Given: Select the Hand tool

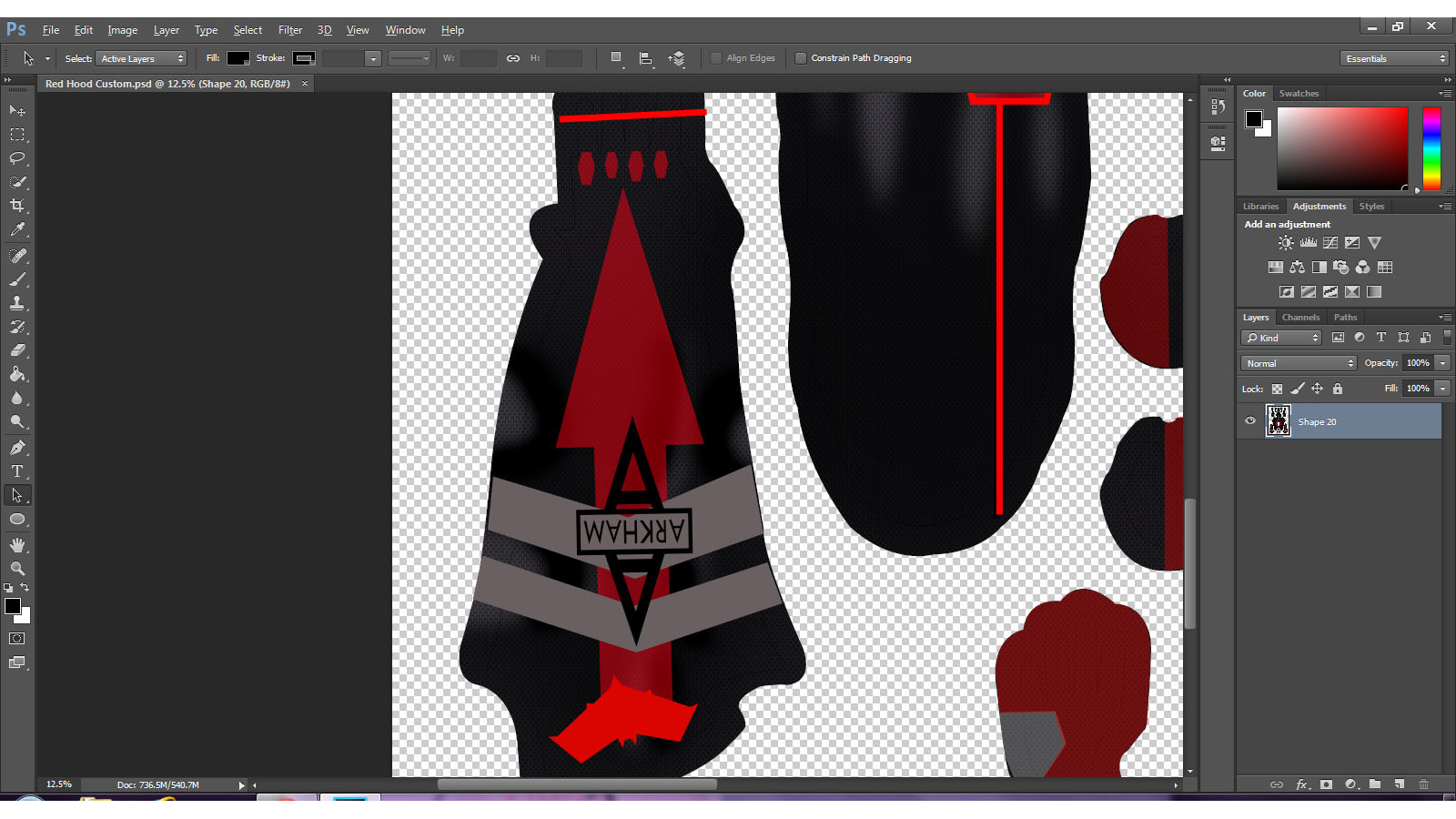Looking at the screenshot, I should click(x=17, y=545).
